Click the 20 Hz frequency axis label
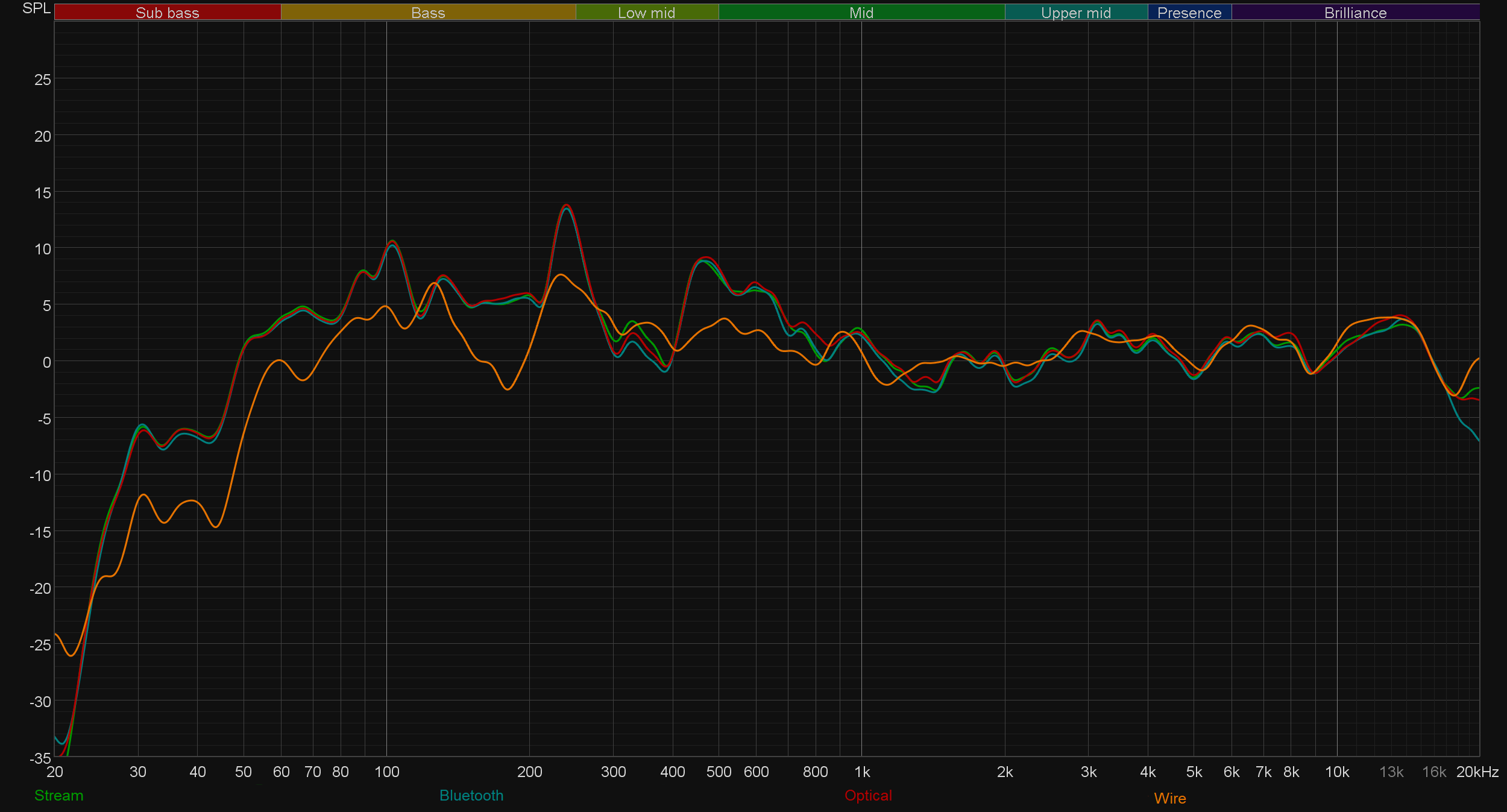Viewport: 1507px width, 812px height. click(54, 772)
